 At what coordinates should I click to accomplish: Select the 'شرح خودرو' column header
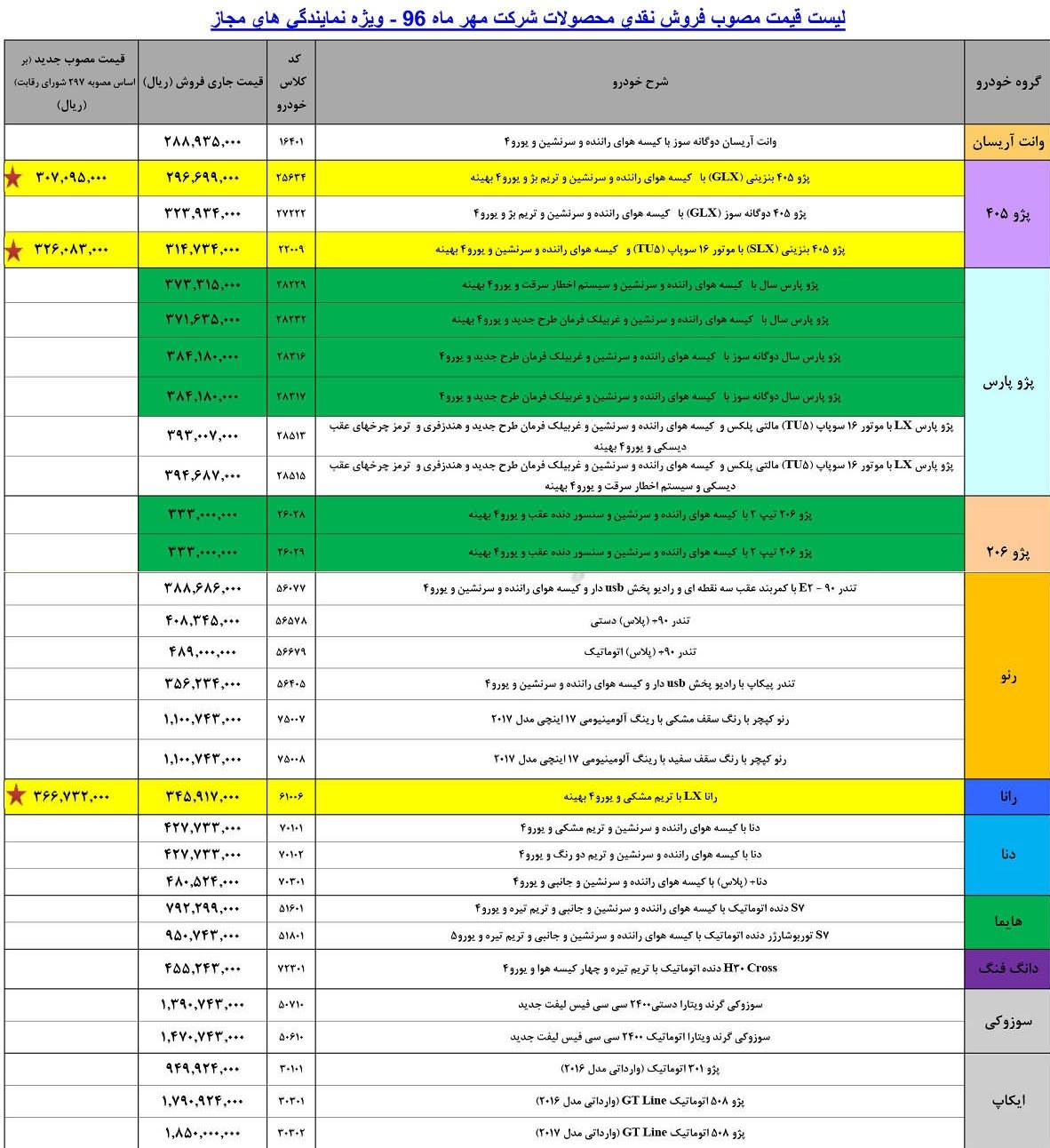pyautogui.click(x=640, y=82)
